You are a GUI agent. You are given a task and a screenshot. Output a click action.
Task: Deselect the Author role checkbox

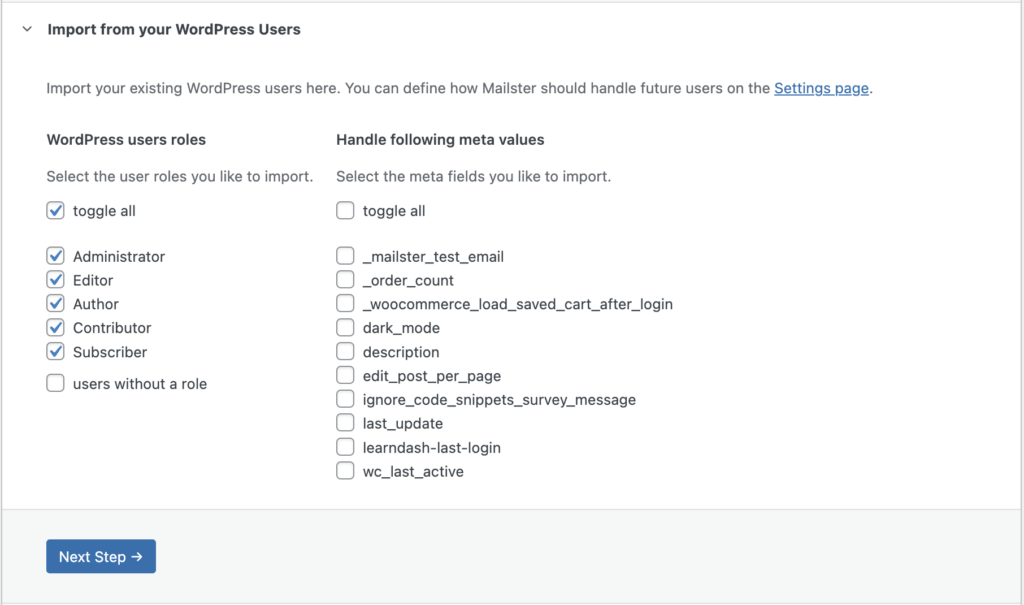(x=56, y=304)
